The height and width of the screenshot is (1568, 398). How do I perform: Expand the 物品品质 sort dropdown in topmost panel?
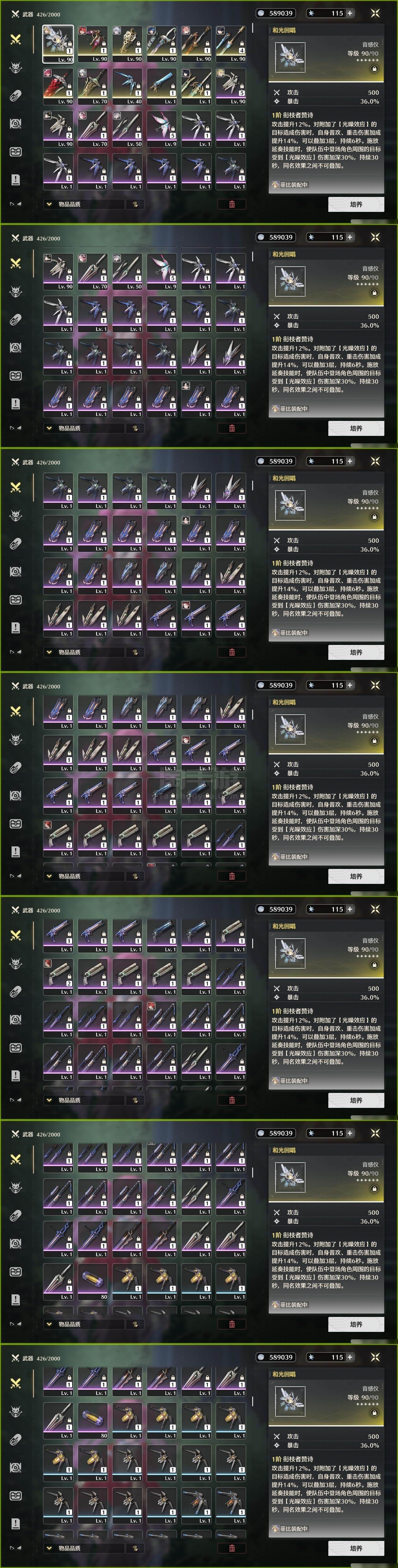(x=83, y=204)
